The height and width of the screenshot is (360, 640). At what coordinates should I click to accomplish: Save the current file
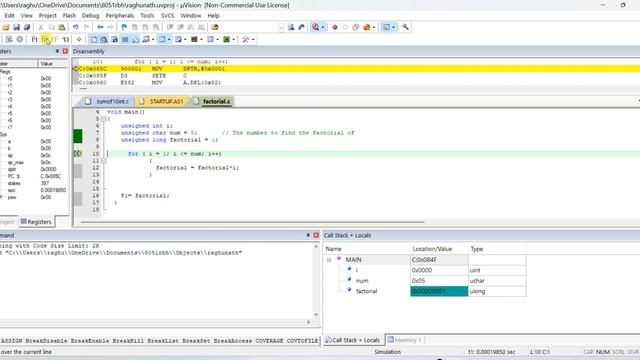[x=16, y=27]
